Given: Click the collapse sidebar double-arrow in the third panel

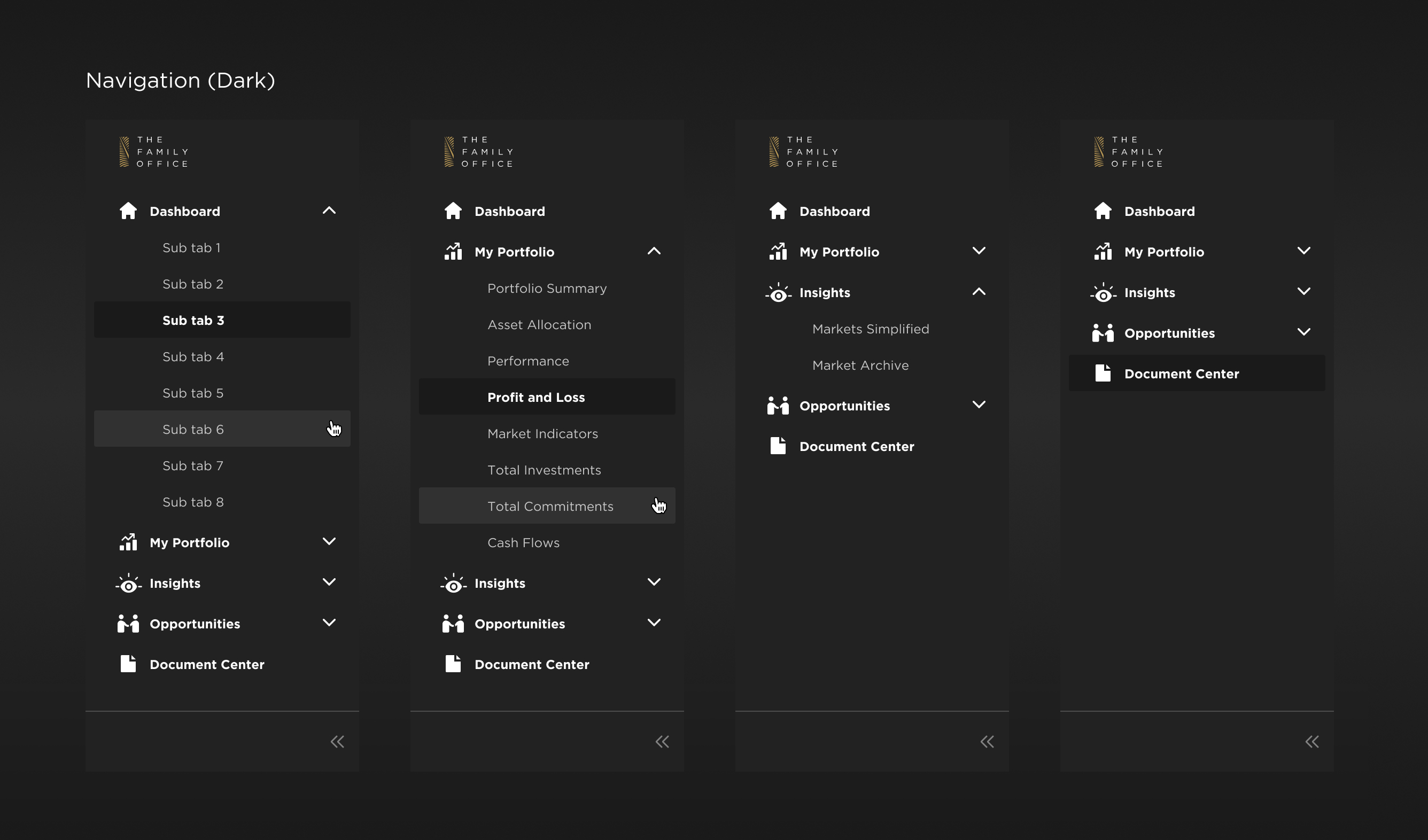Looking at the screenshot, I should pos(987,742).
